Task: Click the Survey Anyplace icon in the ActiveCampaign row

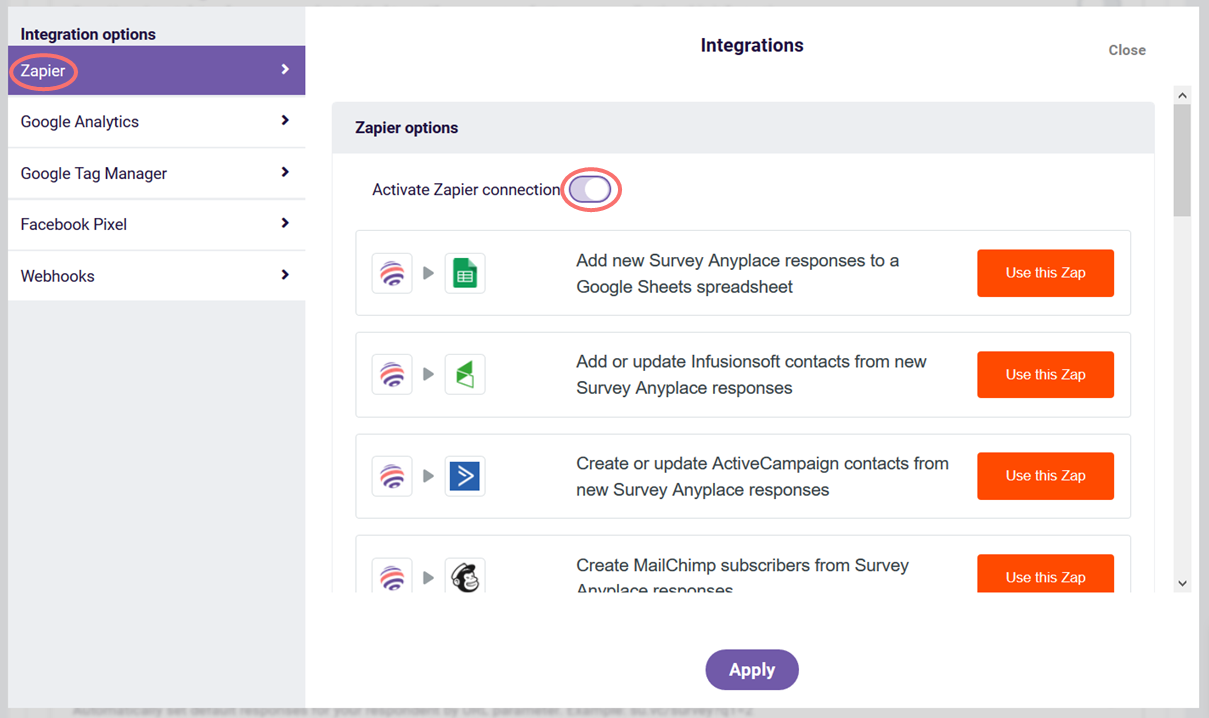Action: (392, 476)
